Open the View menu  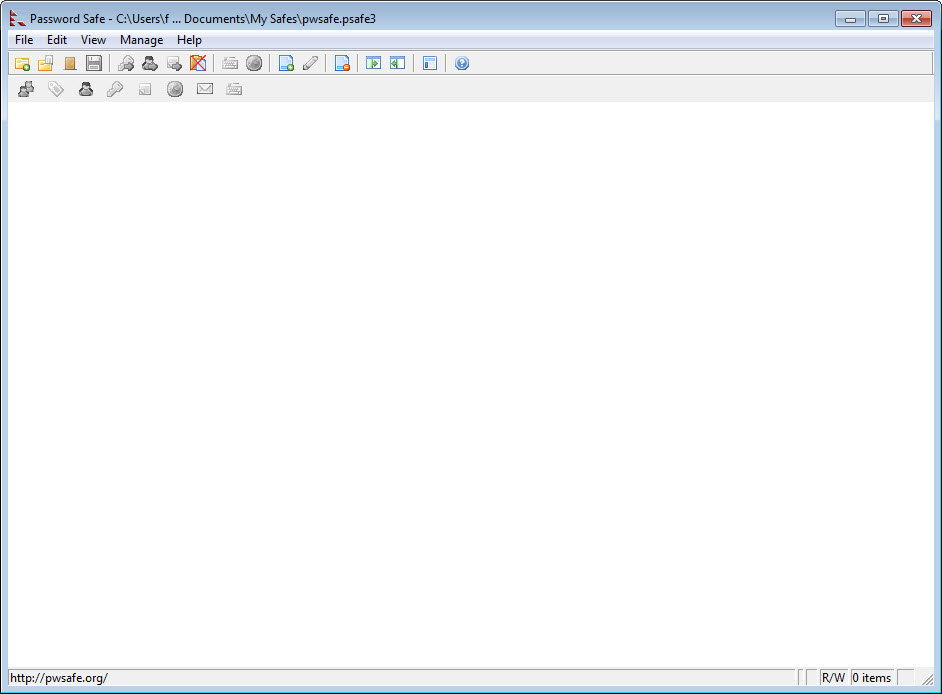tap(93, 40)
